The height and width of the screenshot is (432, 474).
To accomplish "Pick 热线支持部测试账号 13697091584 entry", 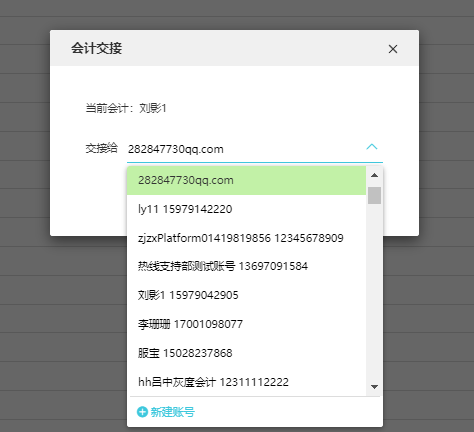I will click(x=246, y=266).
